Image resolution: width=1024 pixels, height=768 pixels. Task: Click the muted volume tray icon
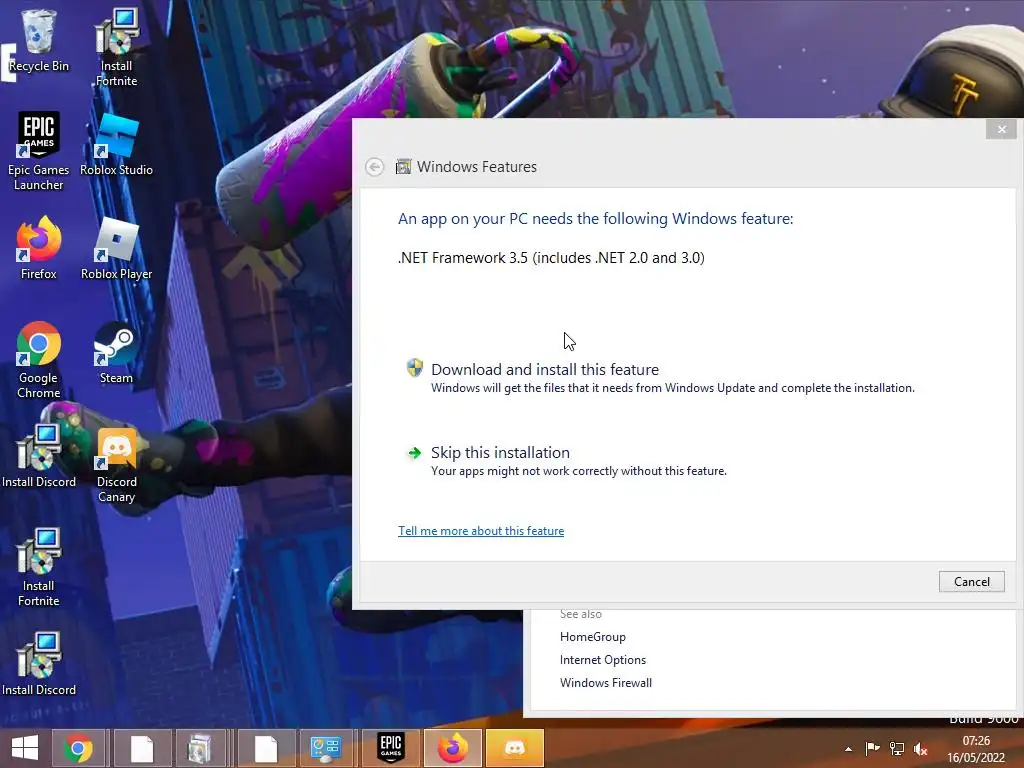(920, 749)
